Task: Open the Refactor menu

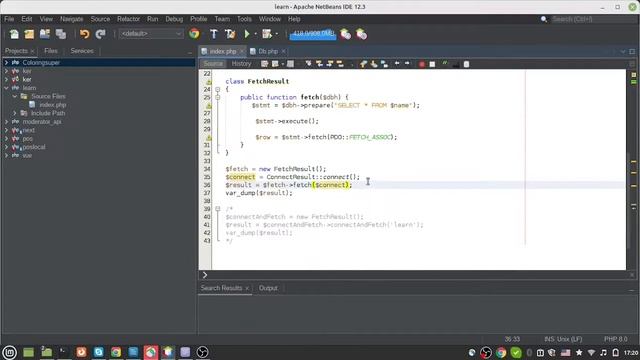Action: pyautogui.click(x=128, y=19)
